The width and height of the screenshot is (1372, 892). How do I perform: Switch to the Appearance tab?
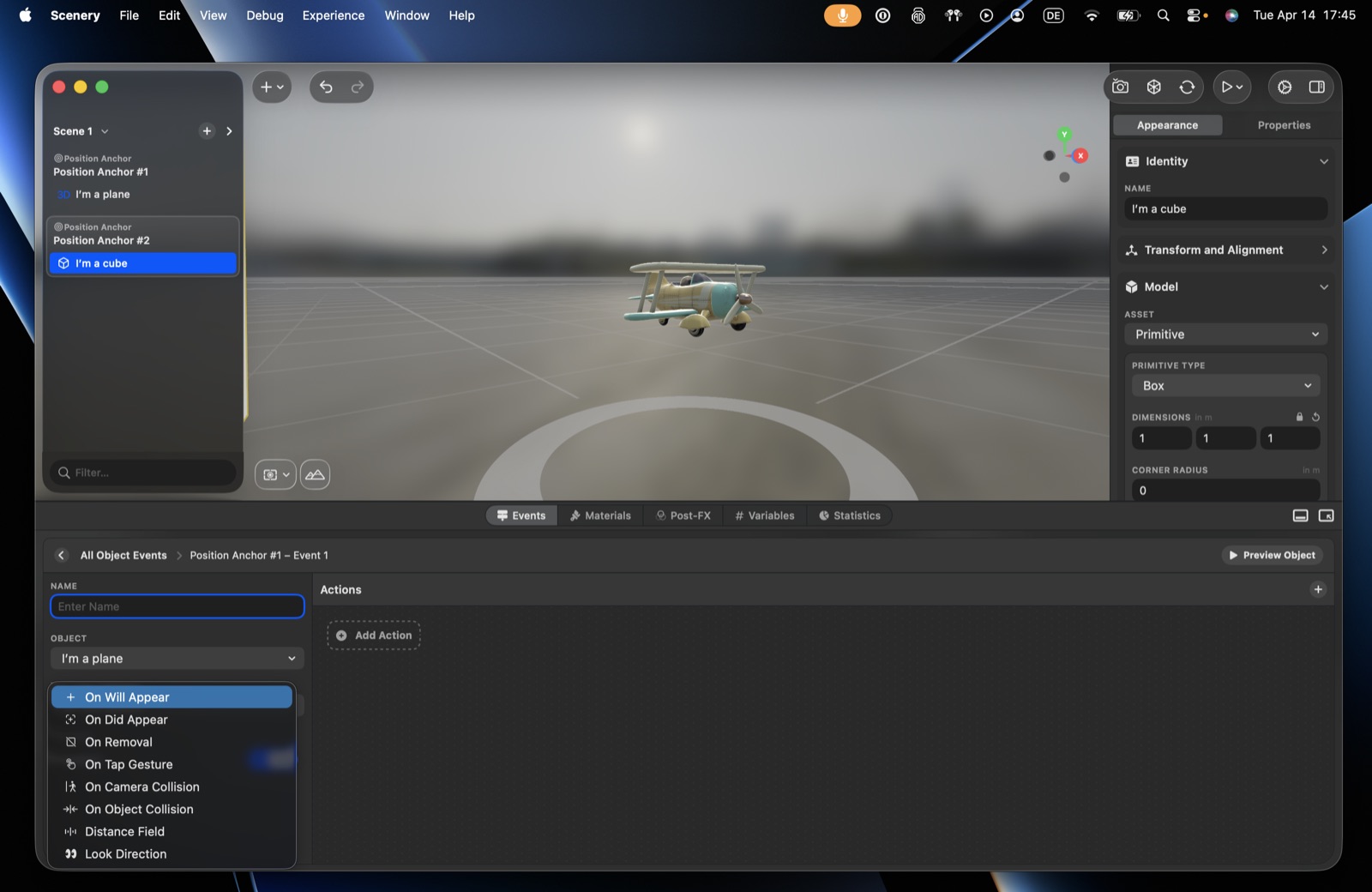(x=1167, y=125)
